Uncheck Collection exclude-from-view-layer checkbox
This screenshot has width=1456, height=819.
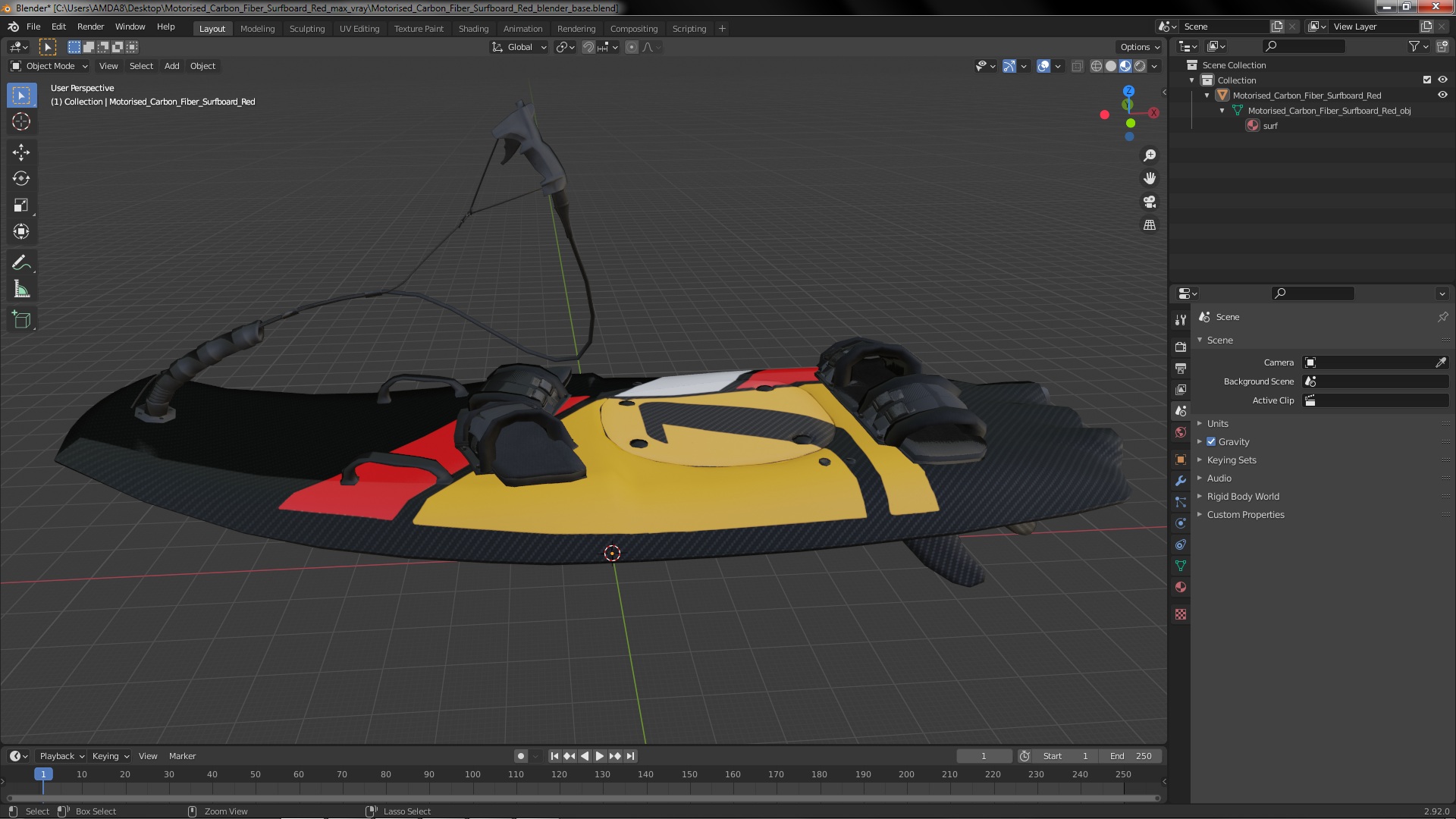coord(1426,80)
